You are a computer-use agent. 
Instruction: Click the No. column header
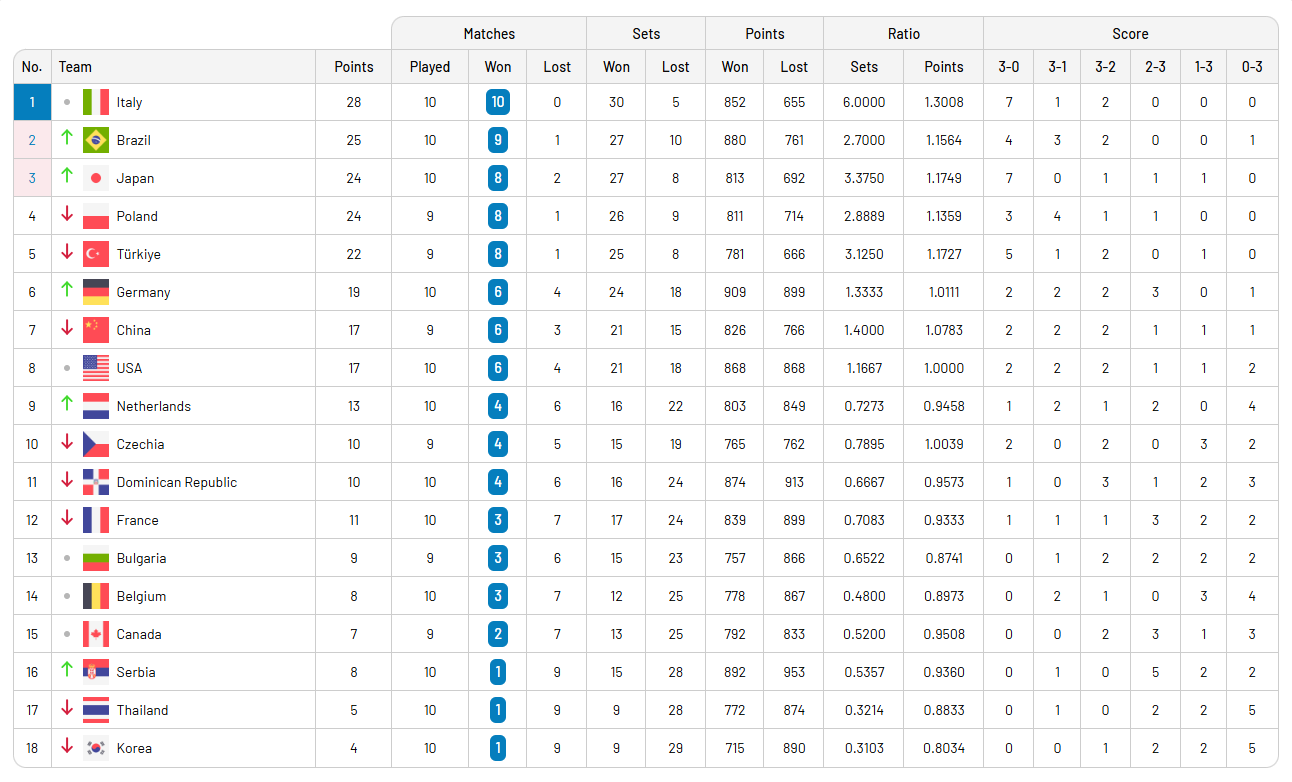coord(32,67)
